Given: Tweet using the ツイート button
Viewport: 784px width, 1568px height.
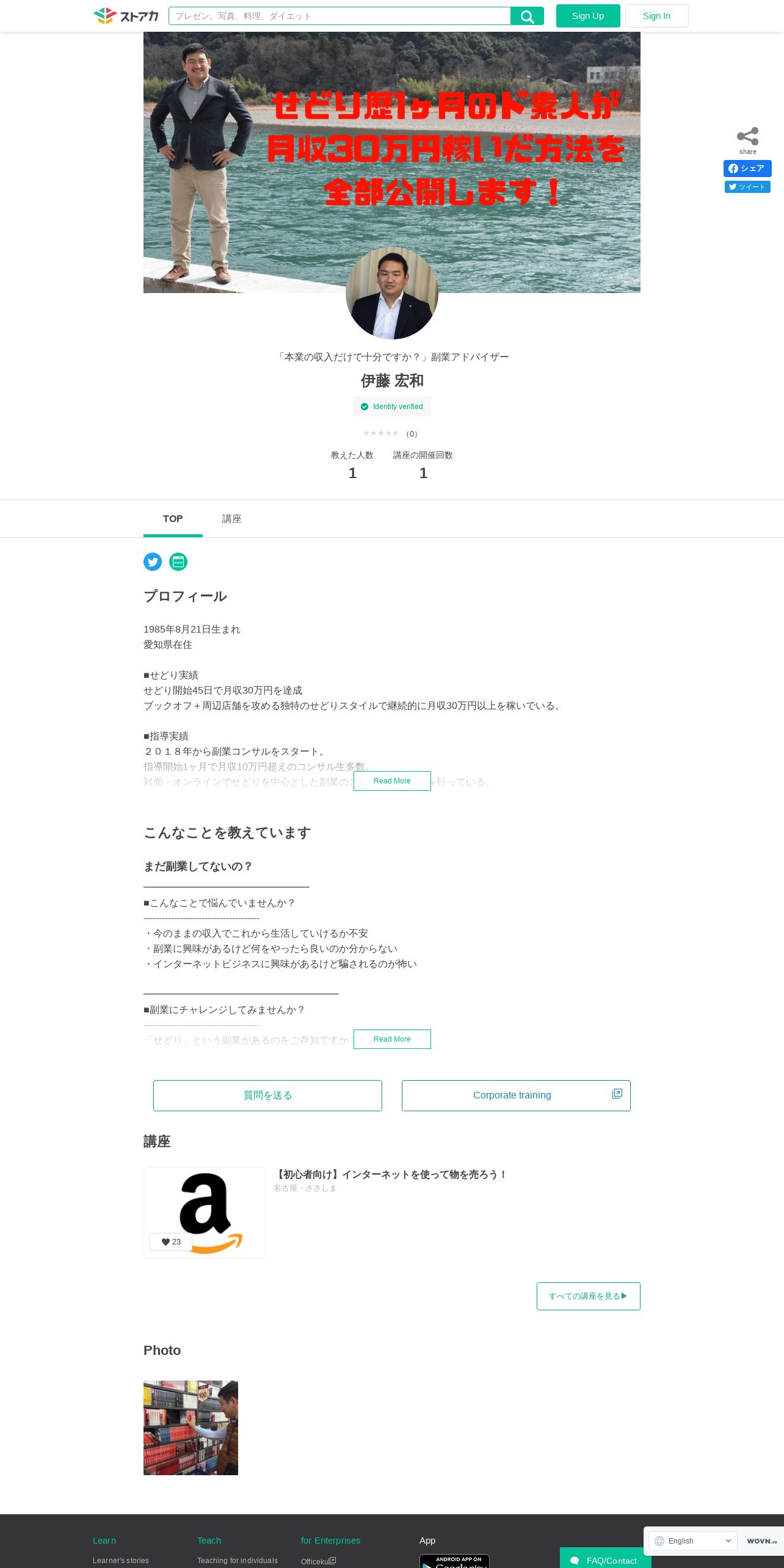Looking at the screenshot, I should [747, 187].
